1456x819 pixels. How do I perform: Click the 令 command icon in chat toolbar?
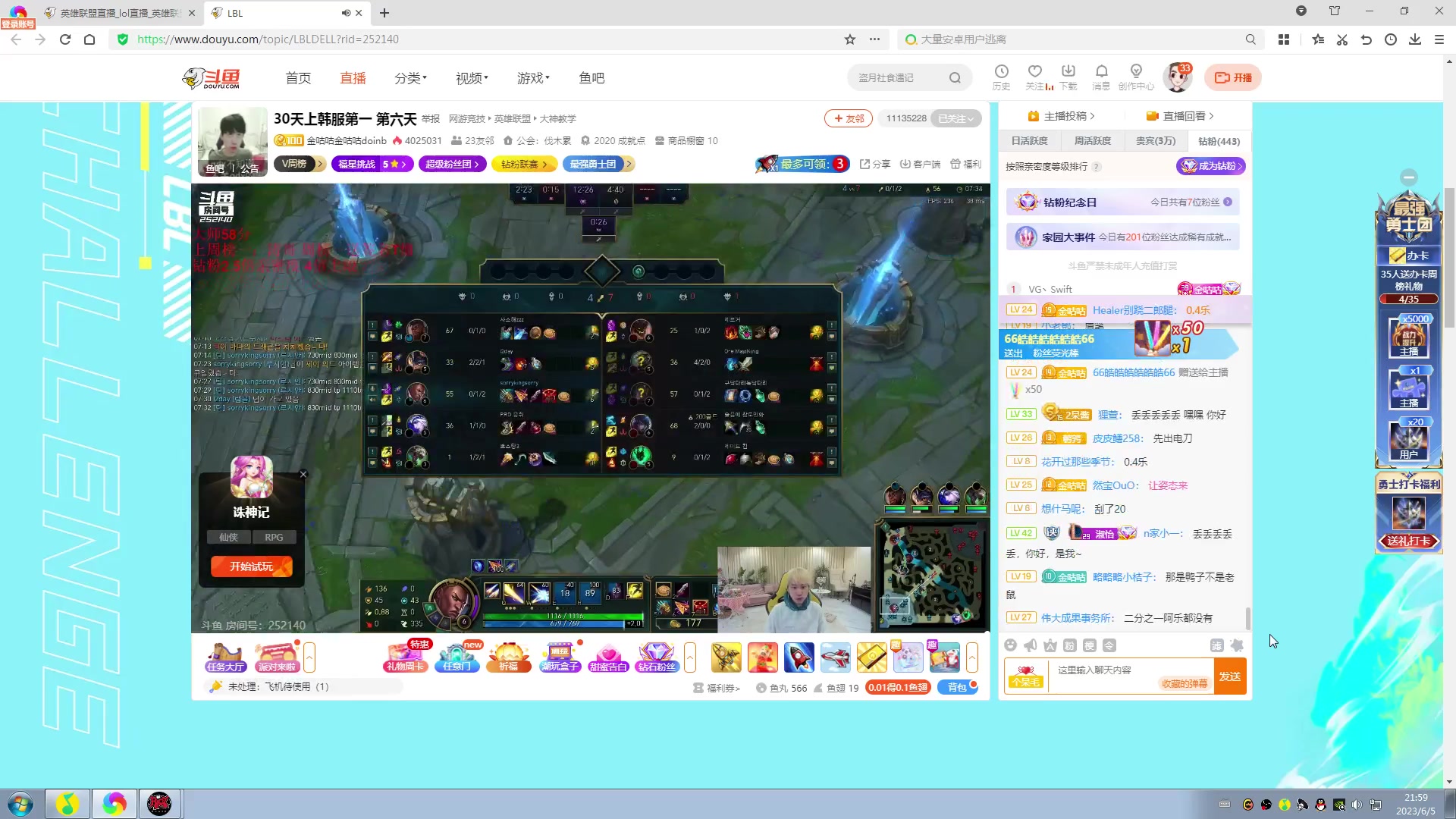(x=1109, y=645)
